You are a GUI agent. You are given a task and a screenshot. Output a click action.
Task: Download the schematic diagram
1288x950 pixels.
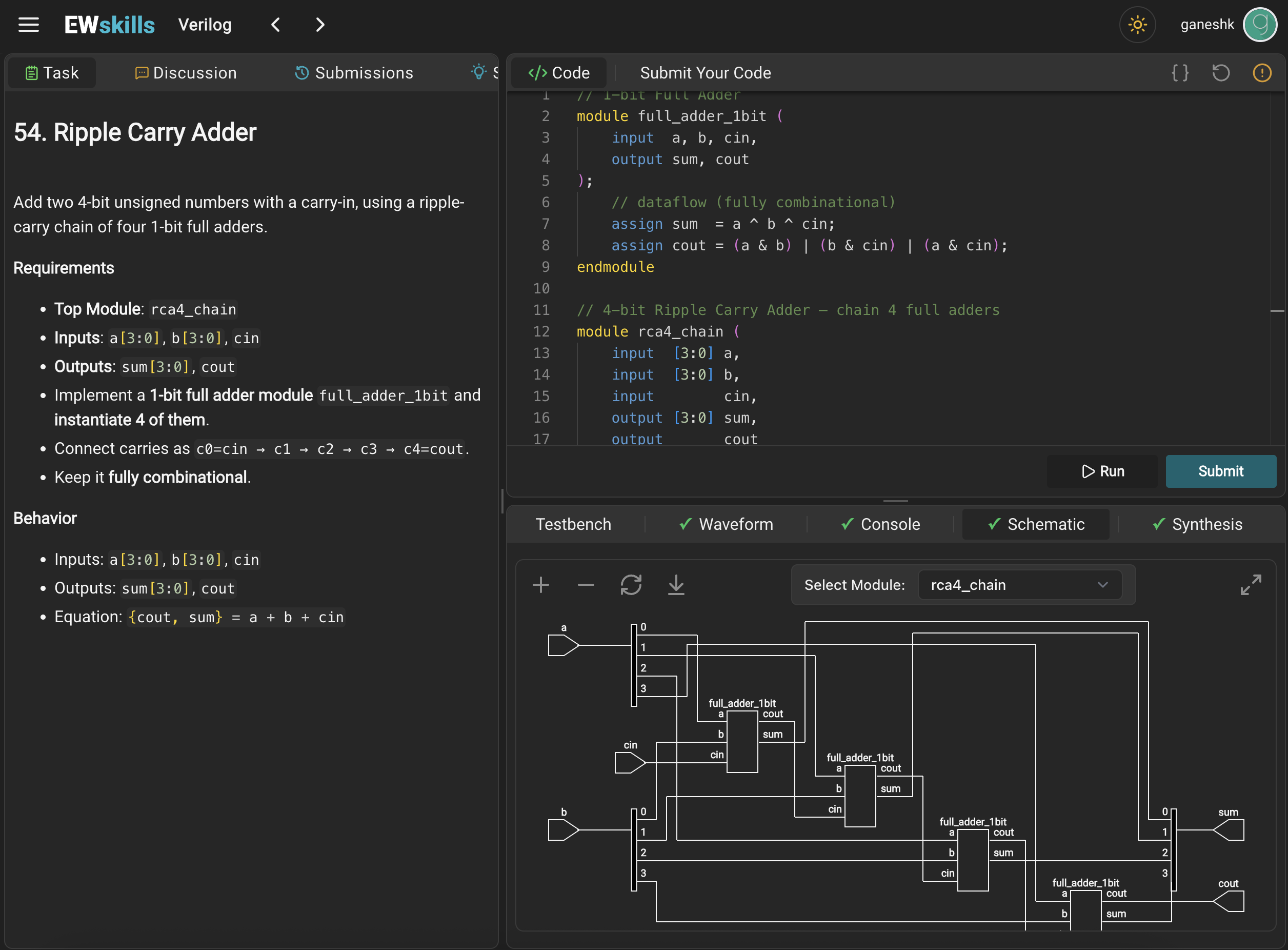pos(676,585)
